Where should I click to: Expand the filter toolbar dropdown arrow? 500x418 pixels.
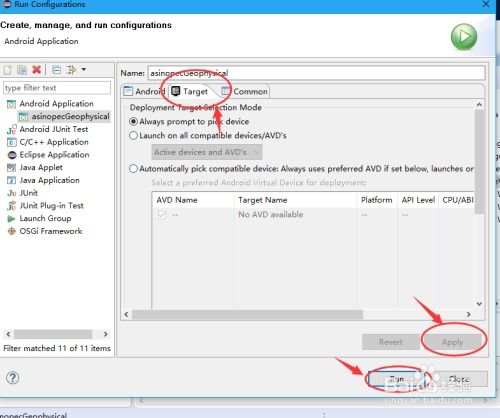[x=84, y=69]
